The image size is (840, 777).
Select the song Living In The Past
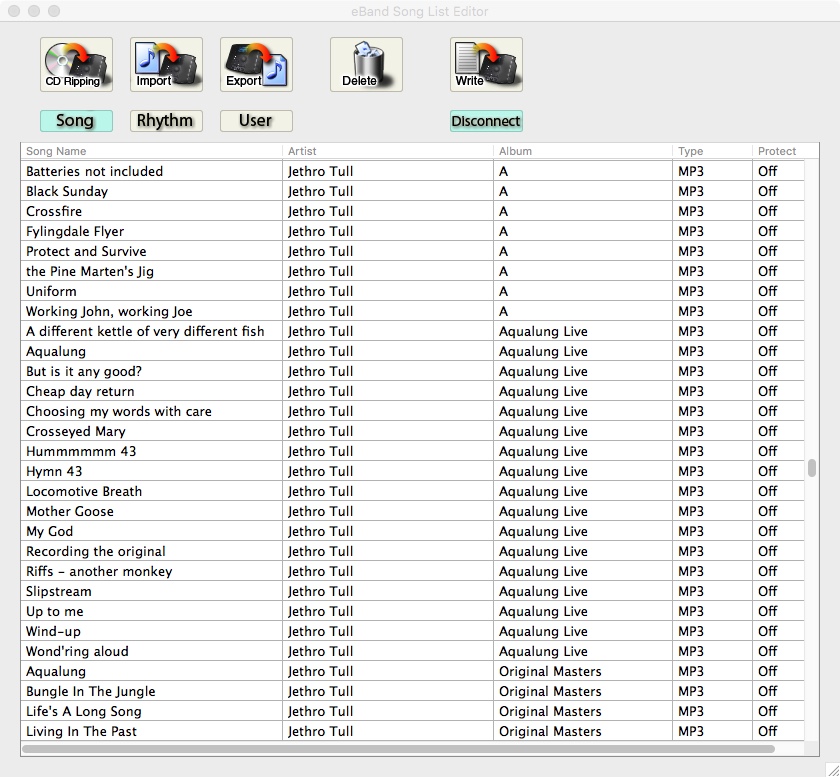[412, 731]
